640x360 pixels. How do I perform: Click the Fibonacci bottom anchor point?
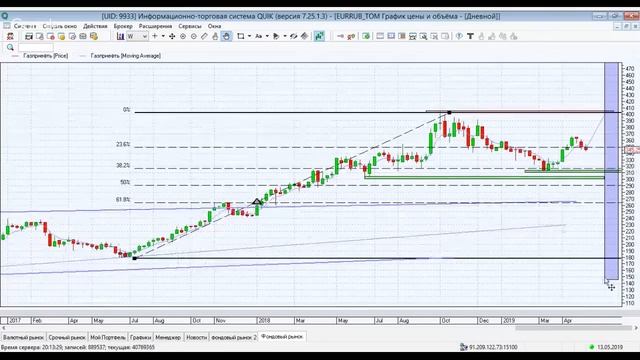(135, 258)
